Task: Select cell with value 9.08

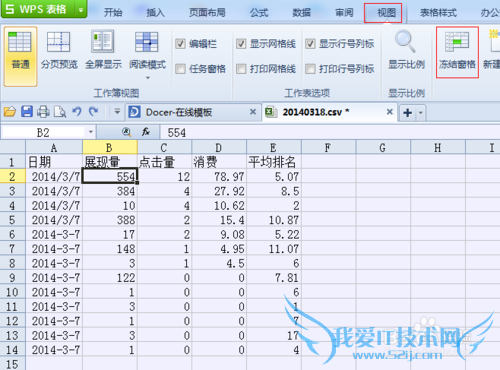Action: [219, 234]
